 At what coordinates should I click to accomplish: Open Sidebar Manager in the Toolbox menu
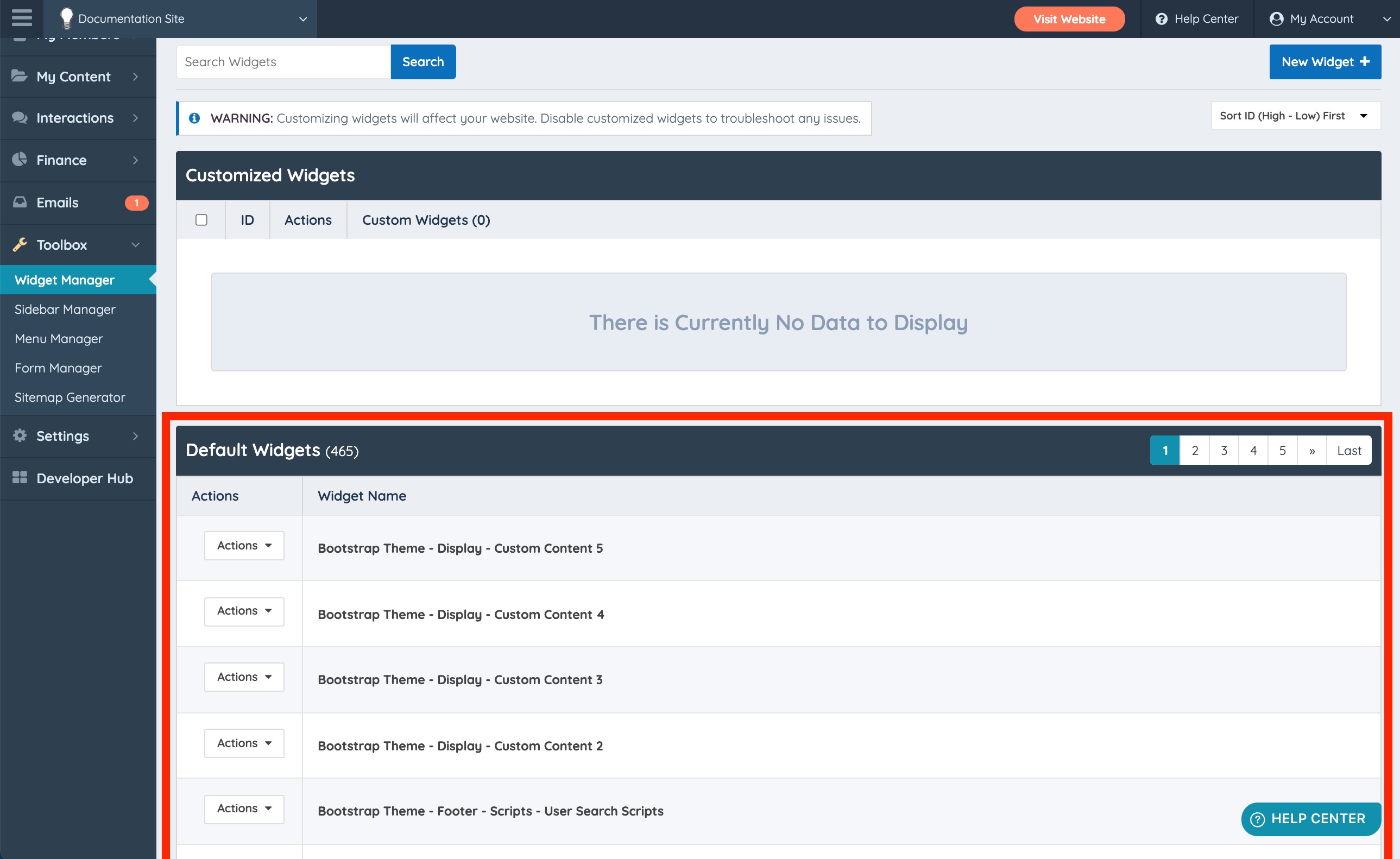pyautogui.click(x=65, y=310)
